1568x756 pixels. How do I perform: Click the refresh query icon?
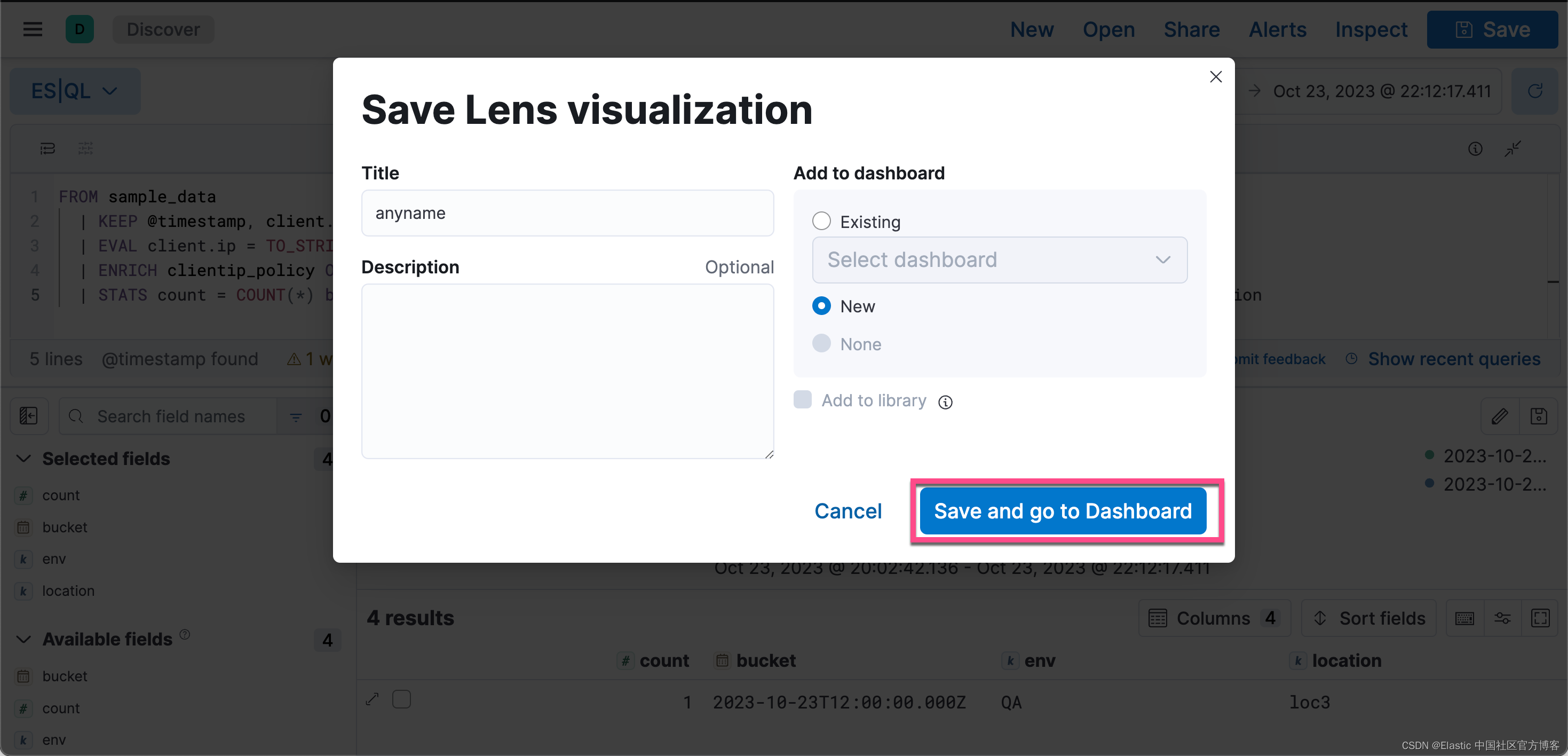(x=1534, y=91)
